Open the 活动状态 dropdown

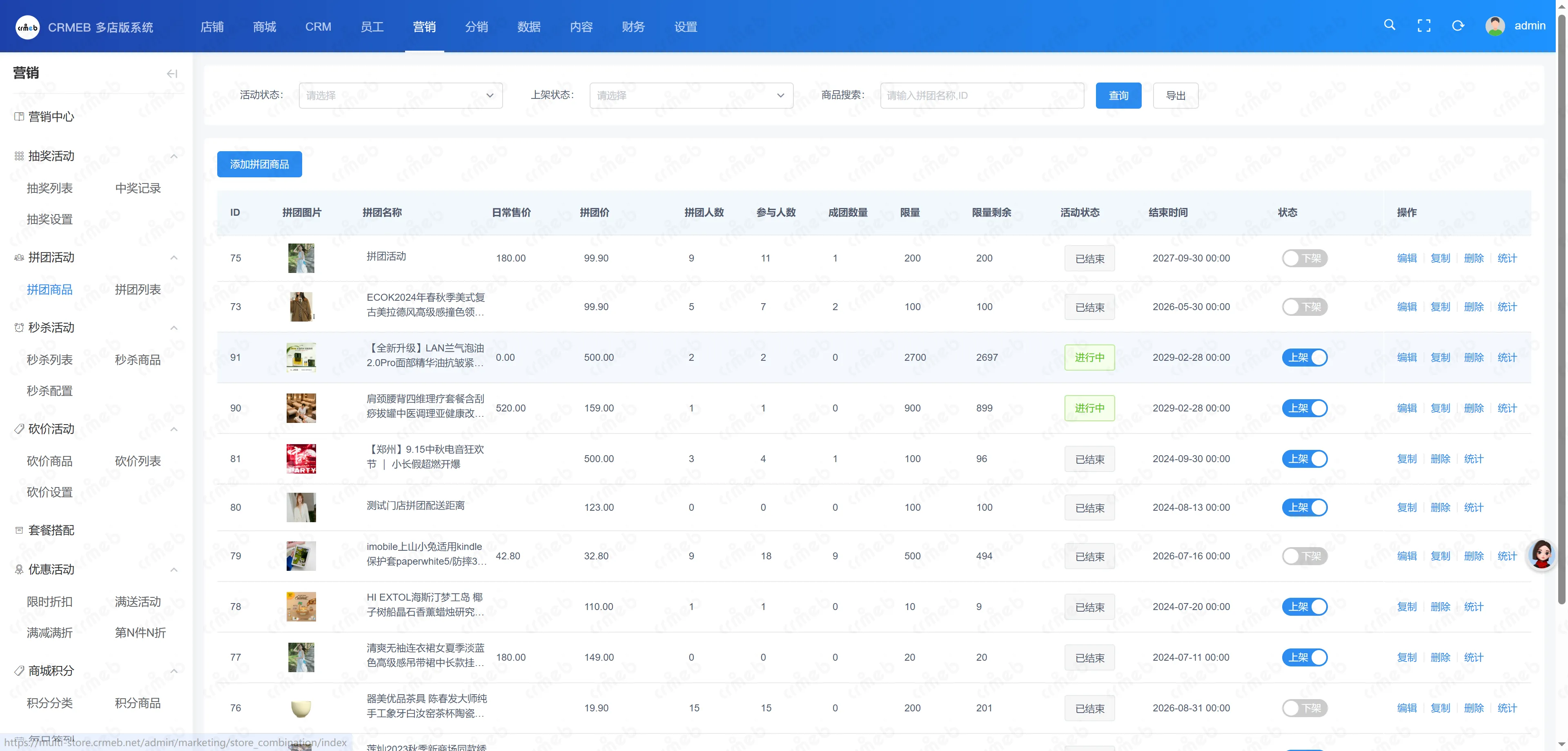pyautogui.click(x=401, y=96)
